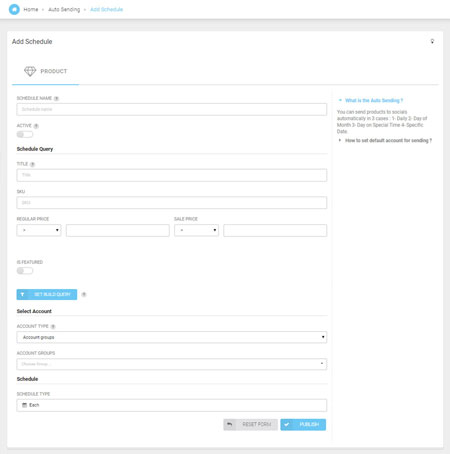Expand 'How to set default account' help
Screen dimensions: 450x454
(388, 140)
